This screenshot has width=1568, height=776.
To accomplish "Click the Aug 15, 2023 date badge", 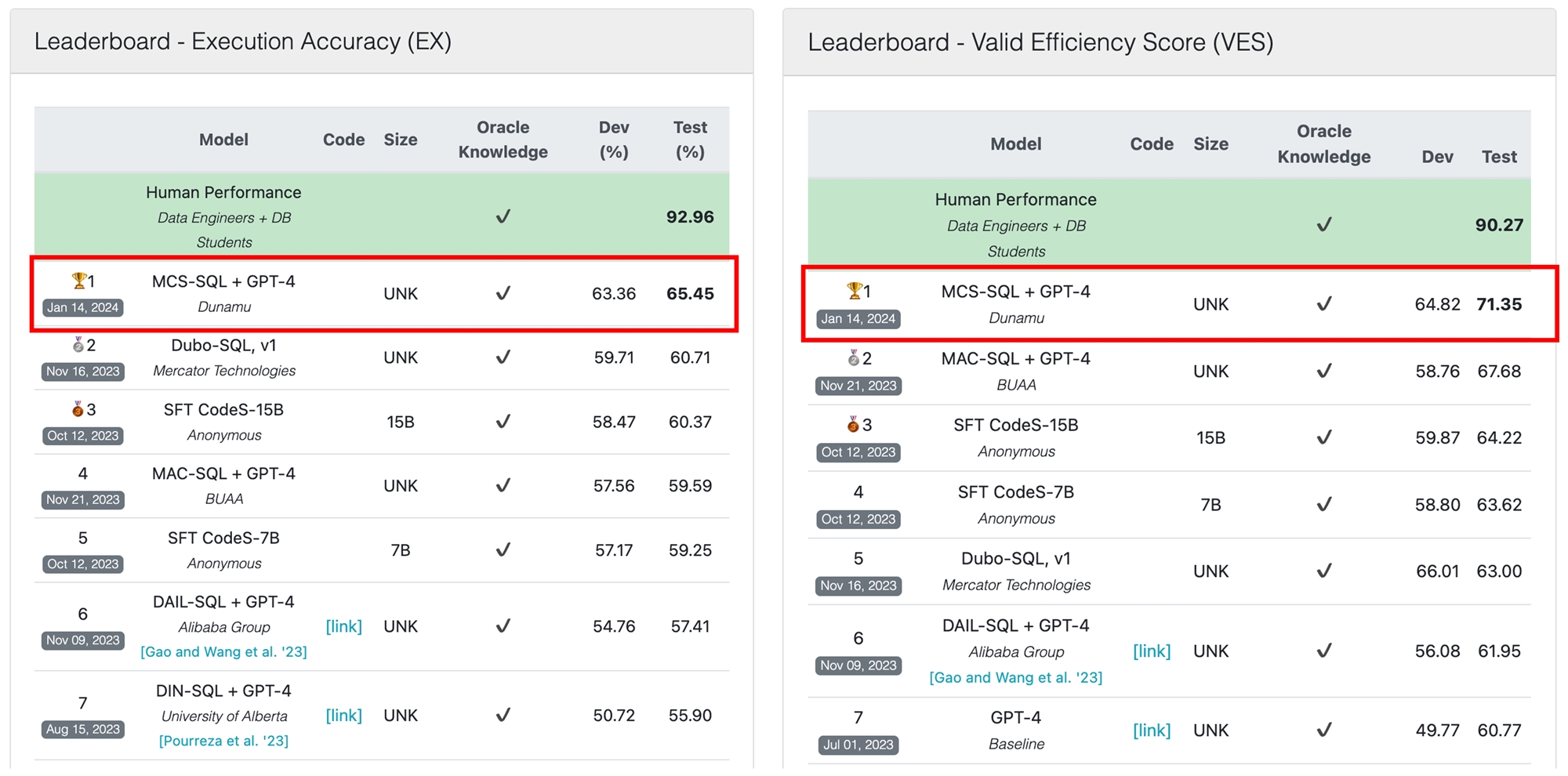I will 82,729.
